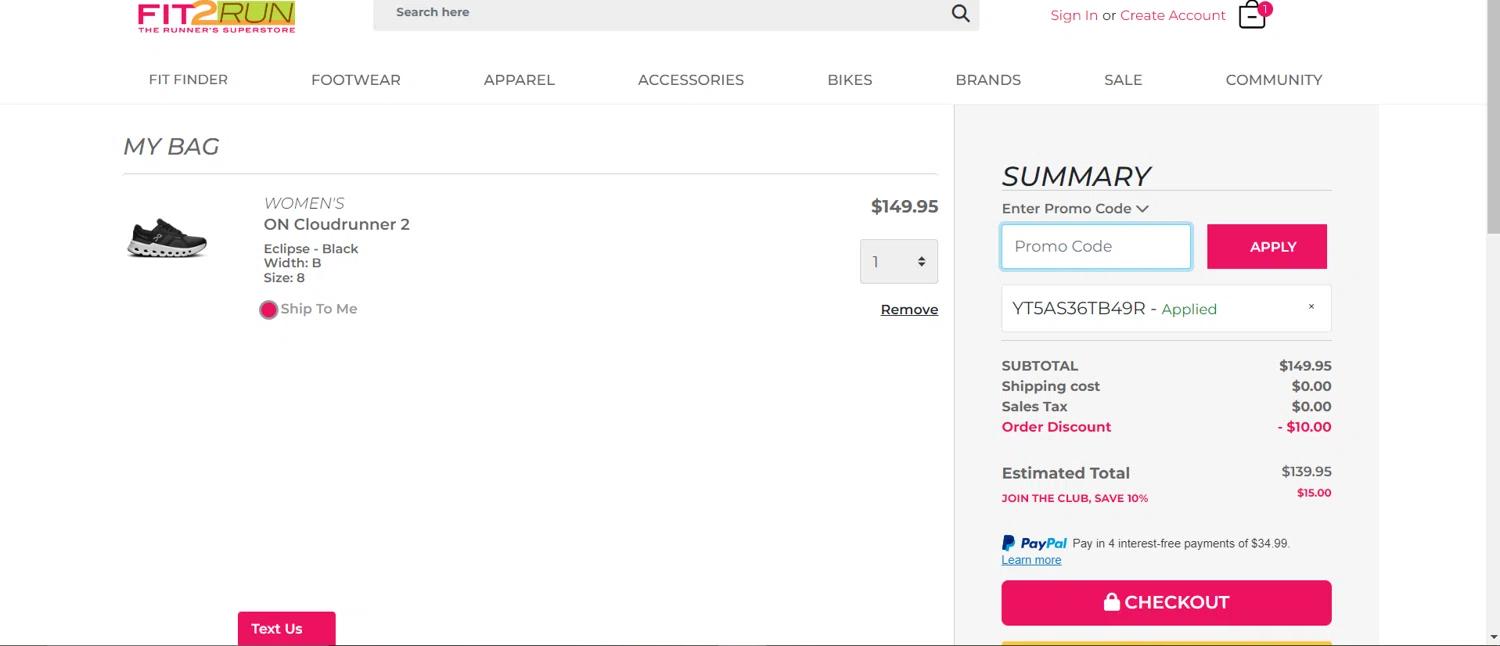Open the BIKES menu
This screenshot has height=646, width=1500.
(850, 80)
